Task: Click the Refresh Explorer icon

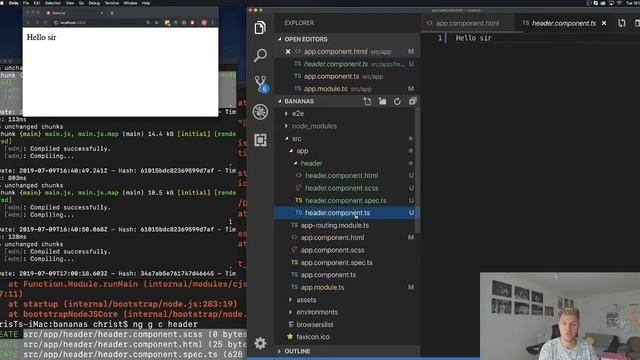Action: (x=397, y=101)
